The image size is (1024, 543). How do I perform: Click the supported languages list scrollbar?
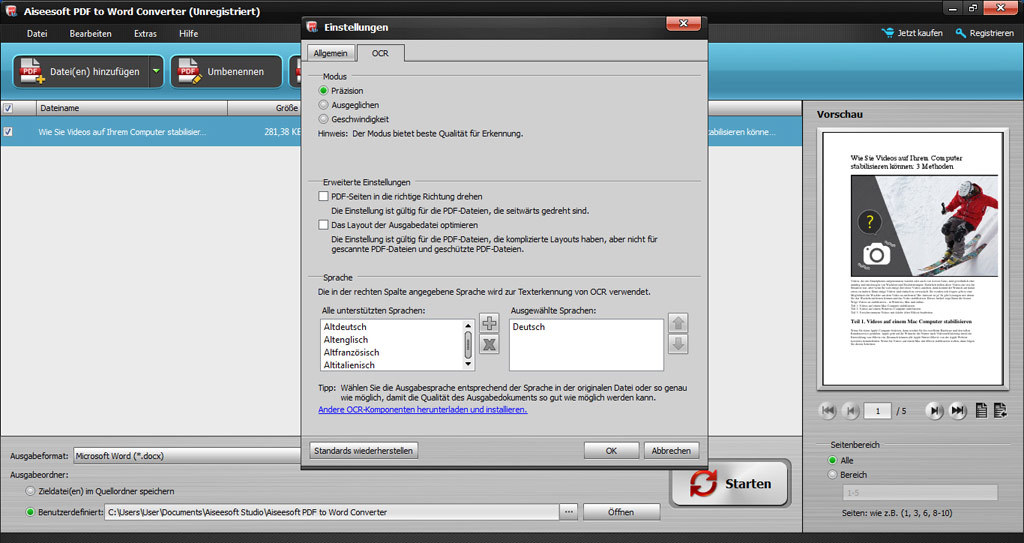tap(468, 344)
